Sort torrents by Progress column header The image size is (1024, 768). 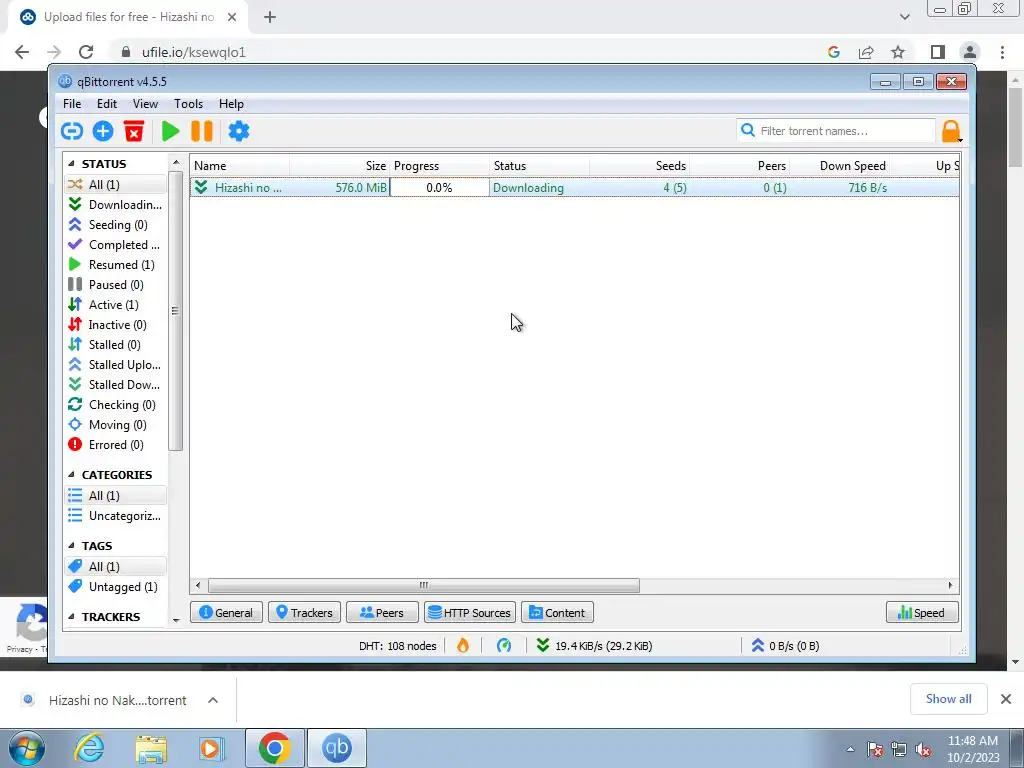(x=440, y=166)
